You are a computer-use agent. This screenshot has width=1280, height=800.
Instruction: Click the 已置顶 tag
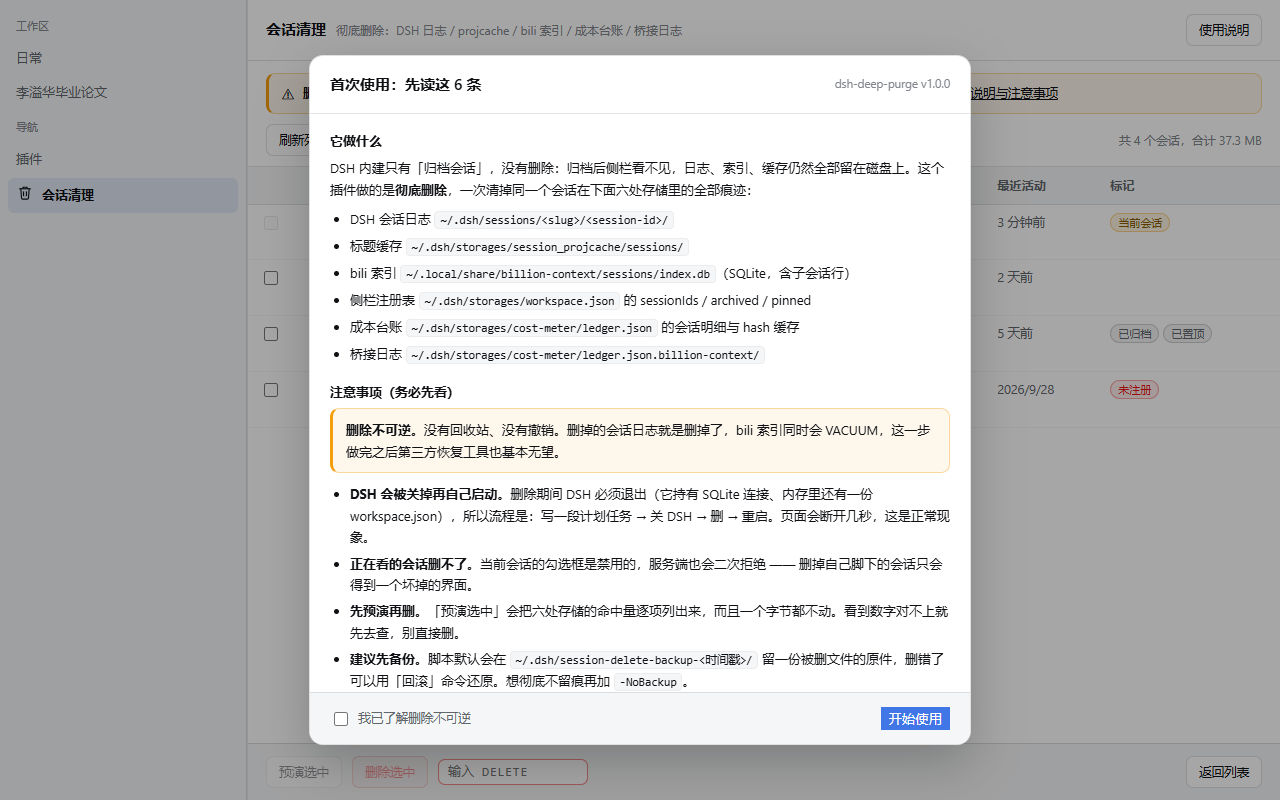click(1187, 334)
